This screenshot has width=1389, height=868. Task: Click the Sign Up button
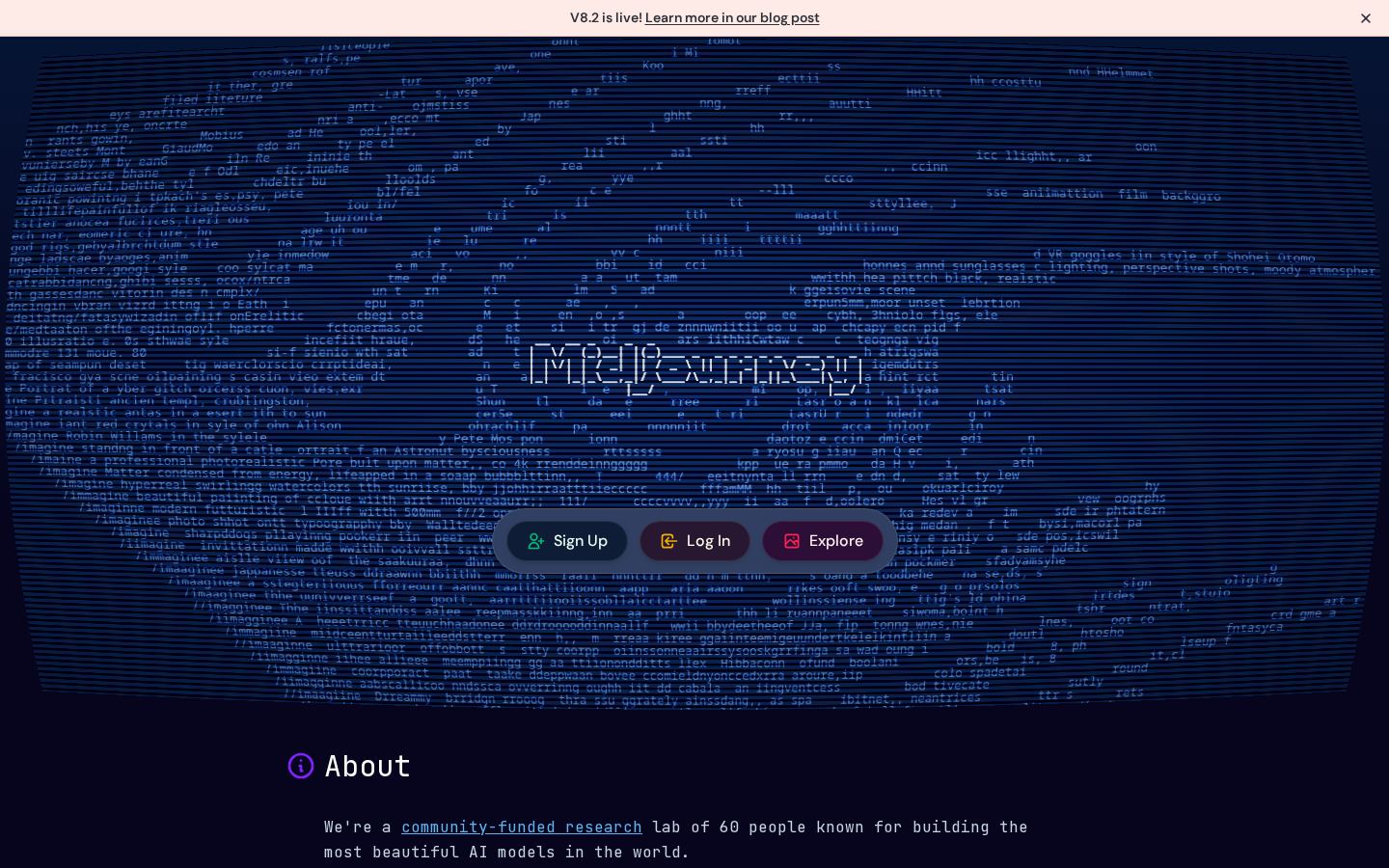click(567, 541)
